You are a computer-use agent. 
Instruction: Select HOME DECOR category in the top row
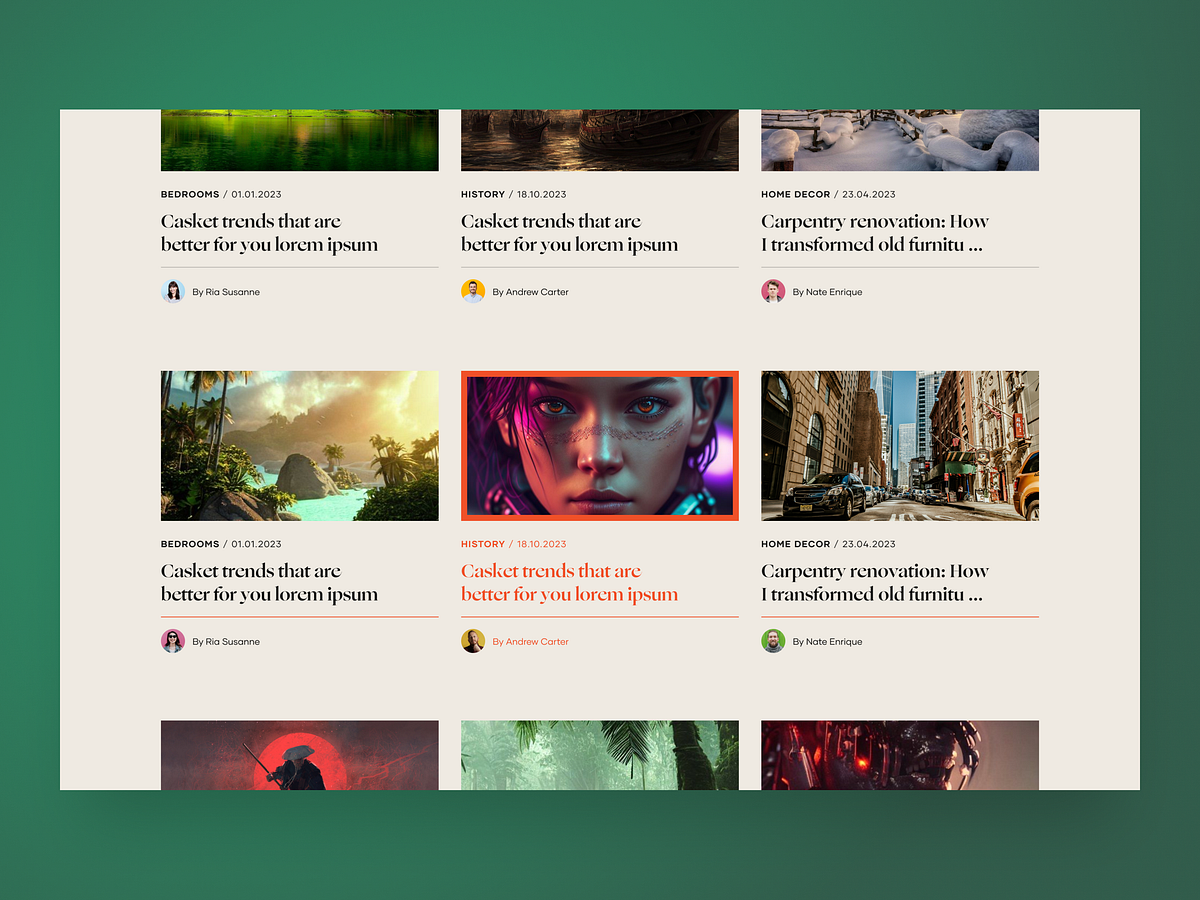coord(796,194)
